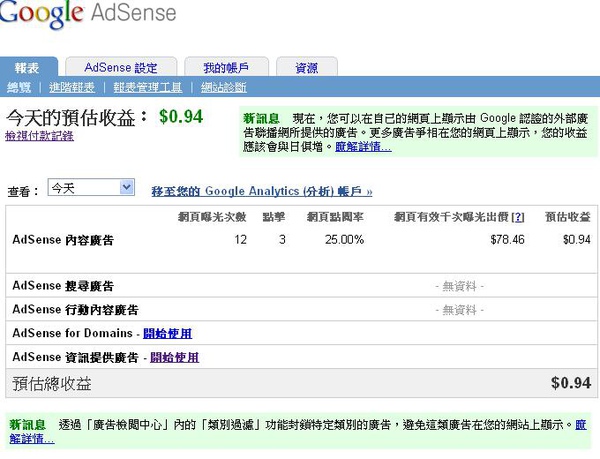Image resolution: width=600 pixels, height=459 pixels.
Task: Open the 報表 tab
Action: 28,67
